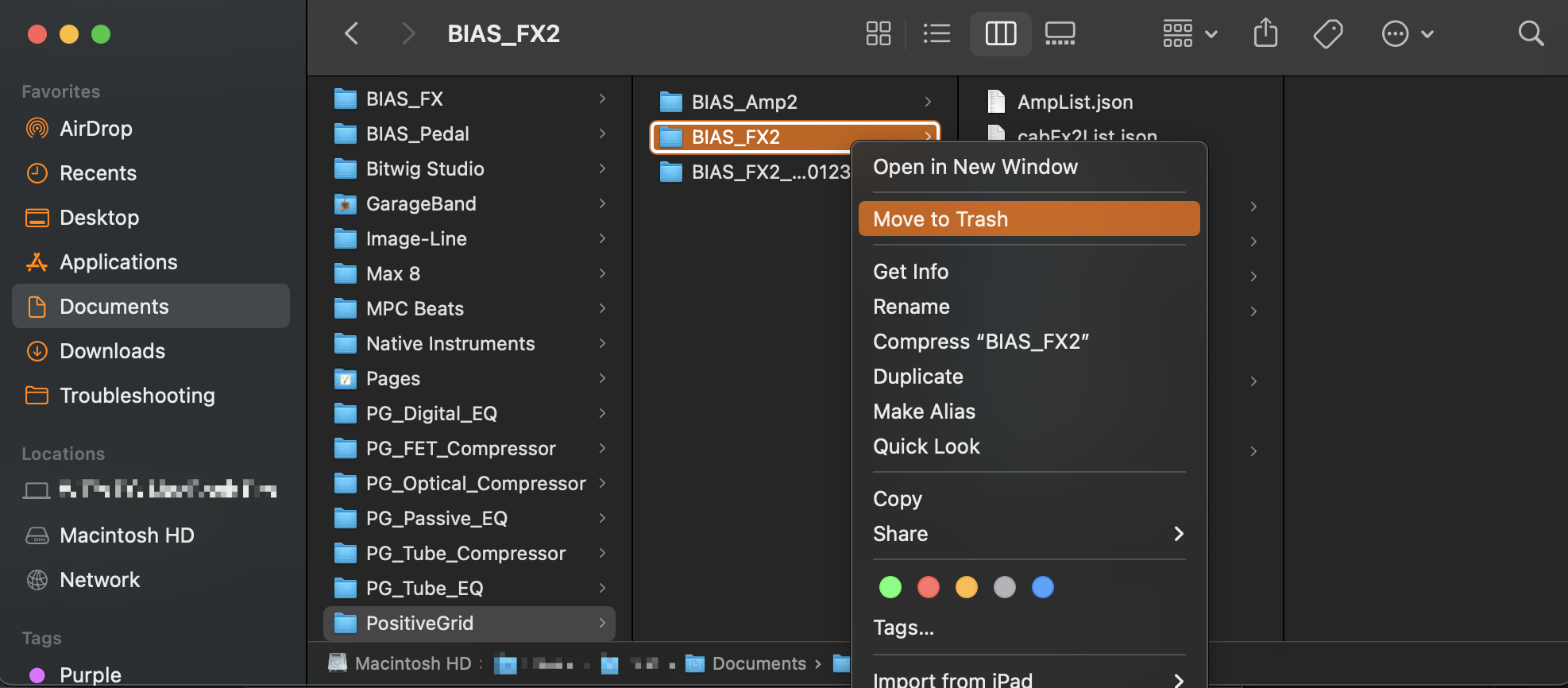Viewport: 1568px width, 688px height.
Task: Click the Edit Tags icon
Action: (1327, 33)
